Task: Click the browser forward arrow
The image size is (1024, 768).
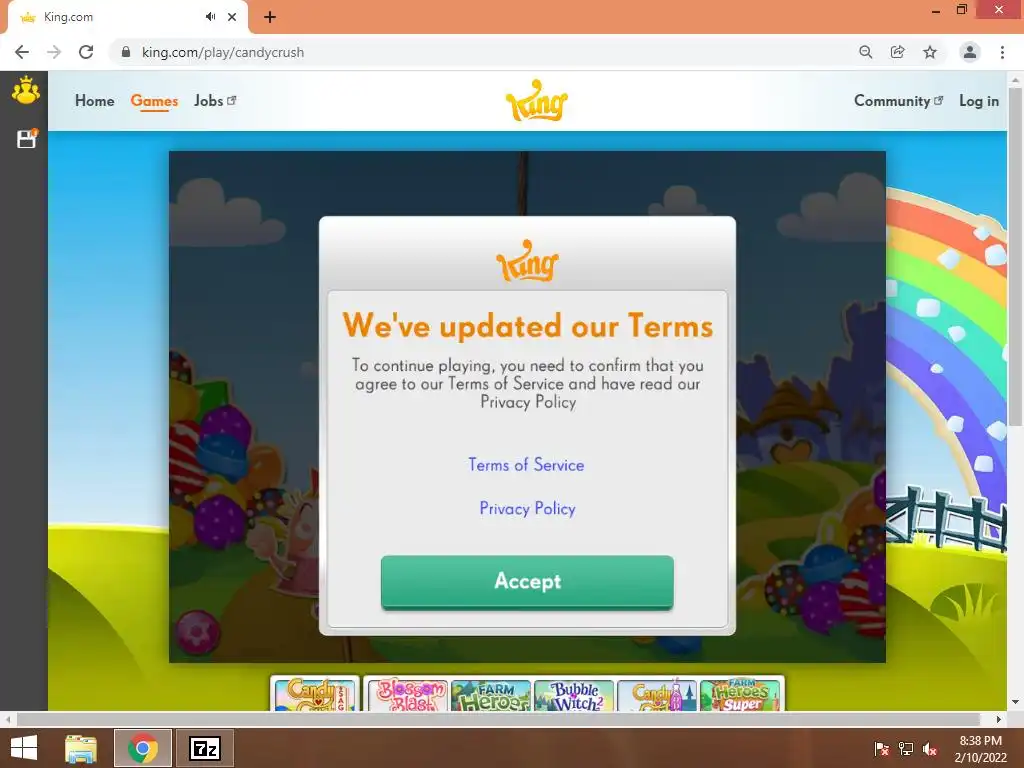Action: coord(54,52)
